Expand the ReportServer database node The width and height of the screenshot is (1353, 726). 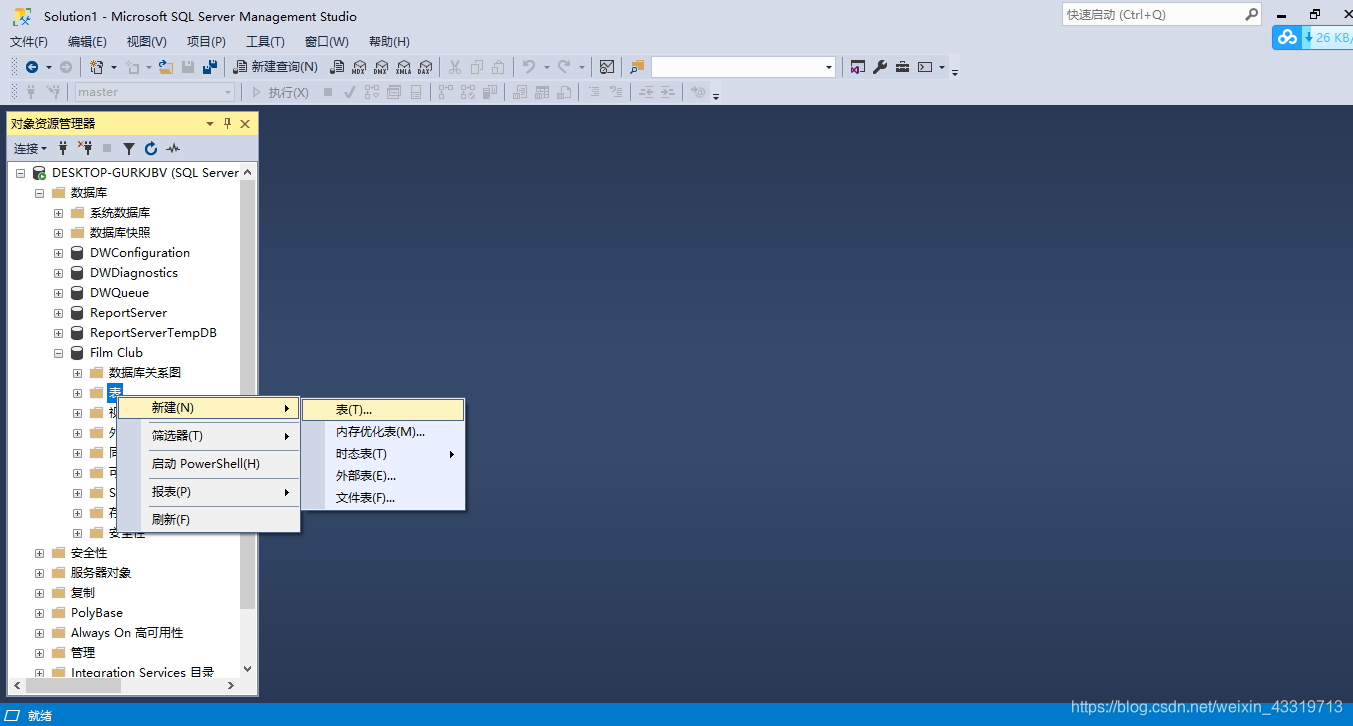[x=58, y=313]
